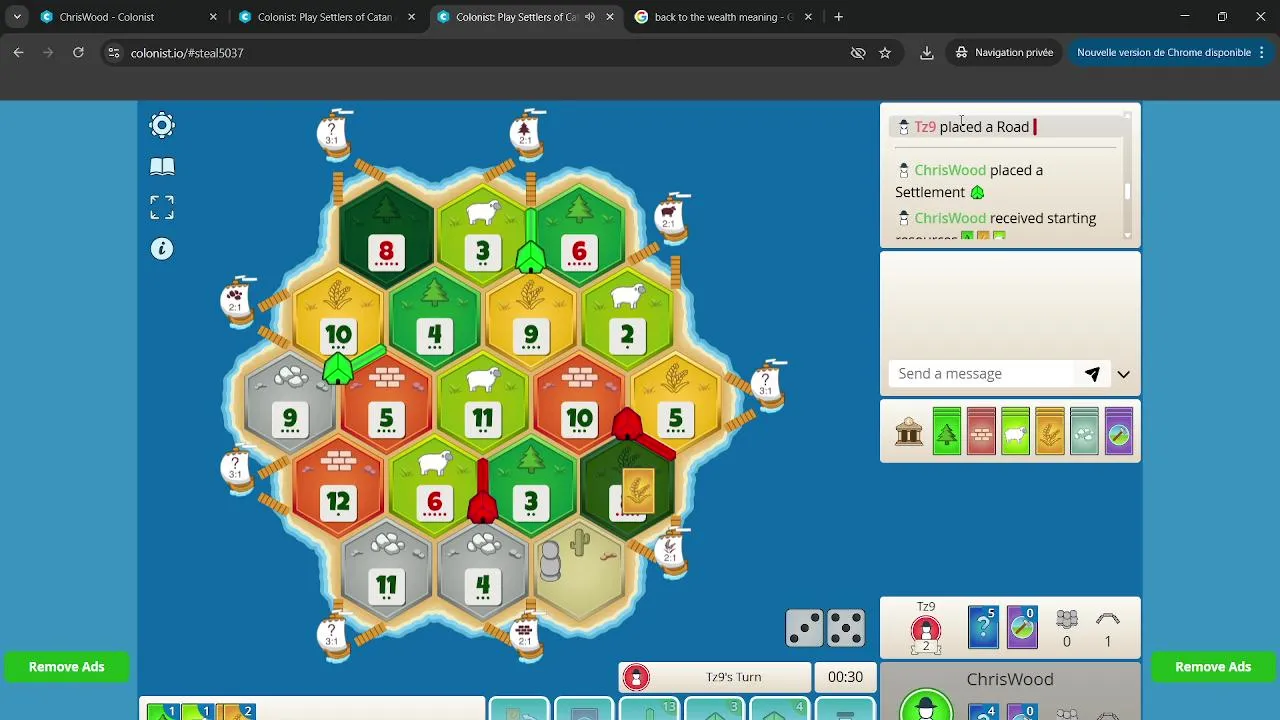Open the Chrome downloads icon

[x=927, y=53]
